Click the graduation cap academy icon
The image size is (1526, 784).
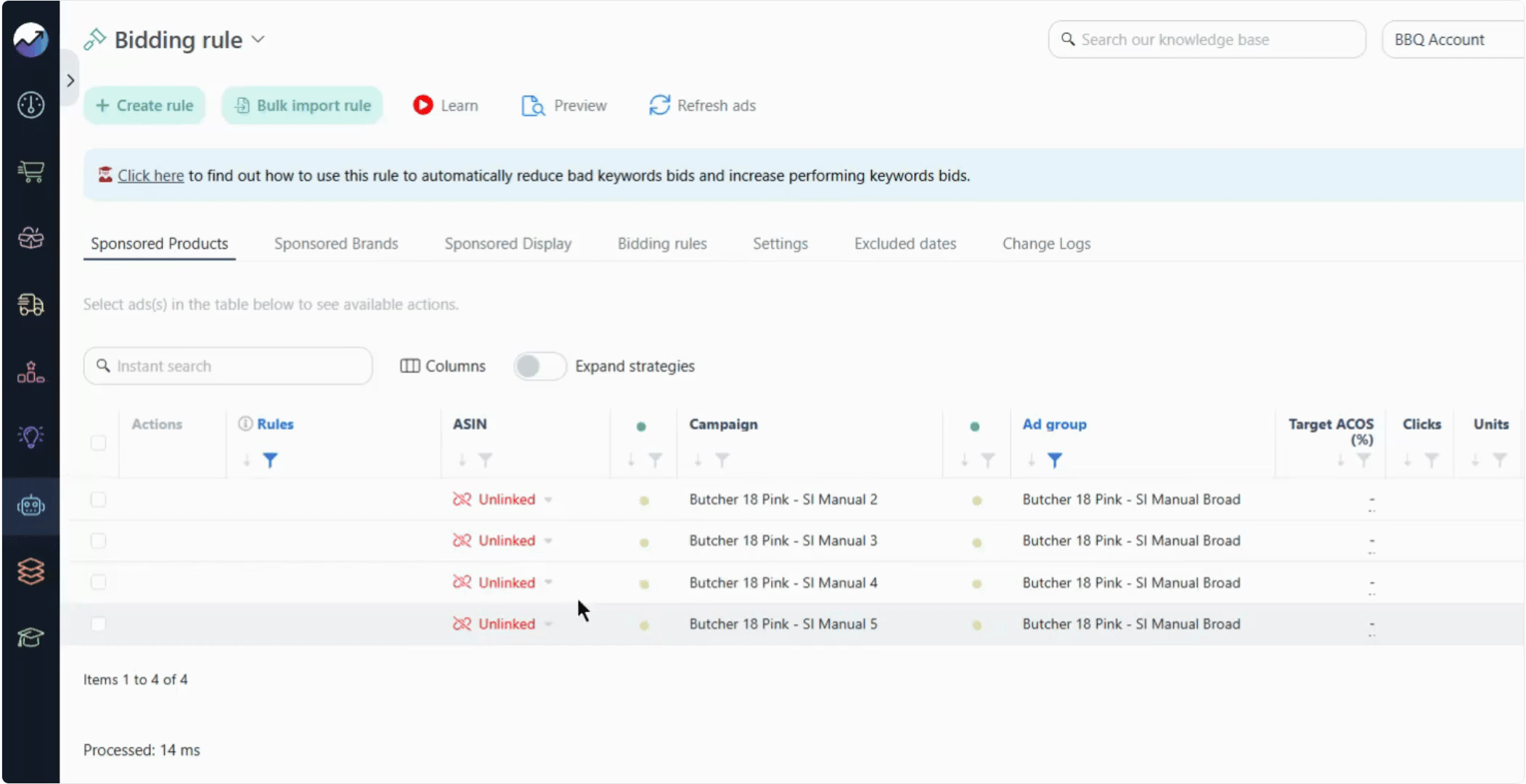[x=30, y=637]
